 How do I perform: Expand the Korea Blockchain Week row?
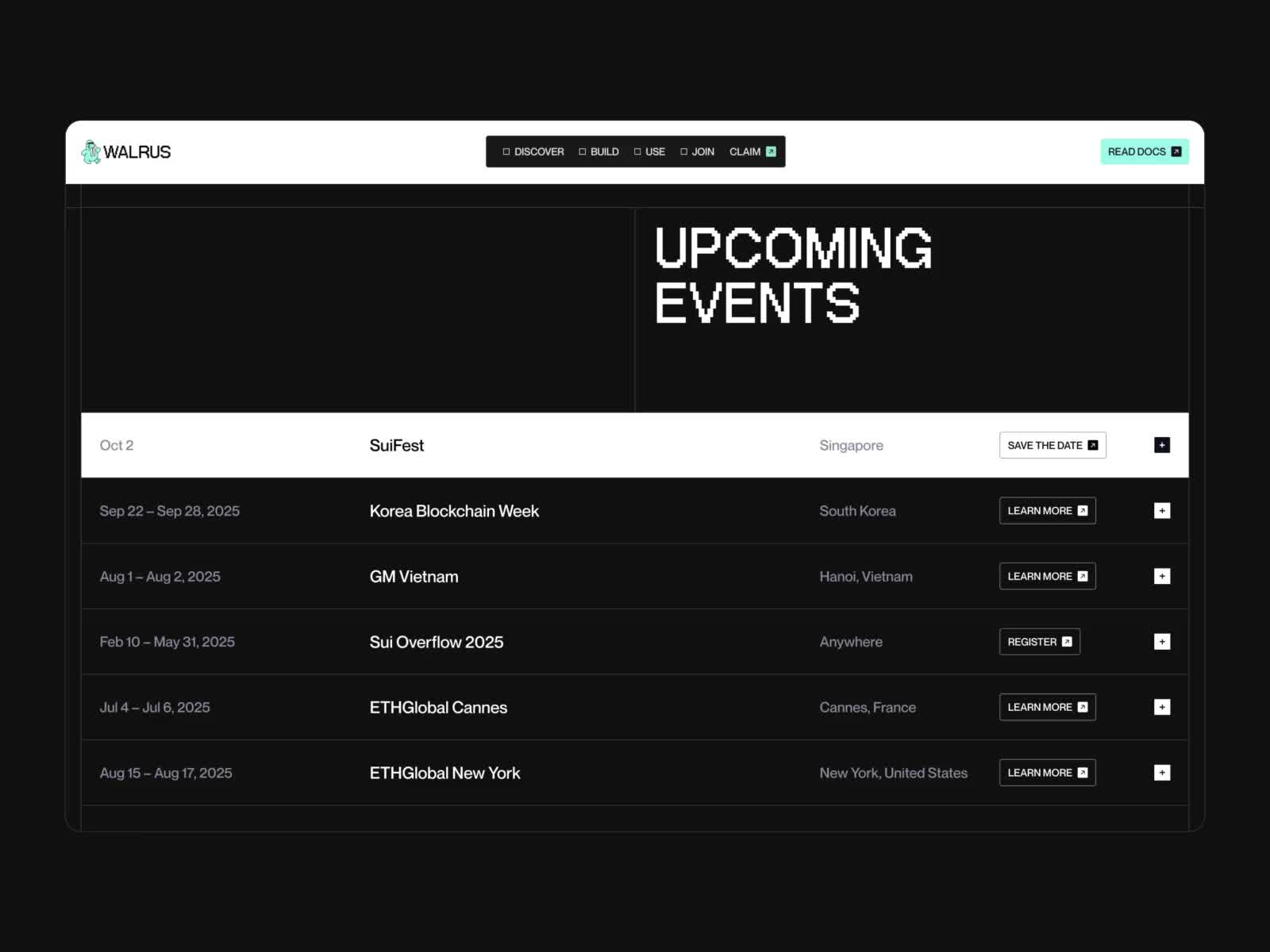pos(1162,511)
